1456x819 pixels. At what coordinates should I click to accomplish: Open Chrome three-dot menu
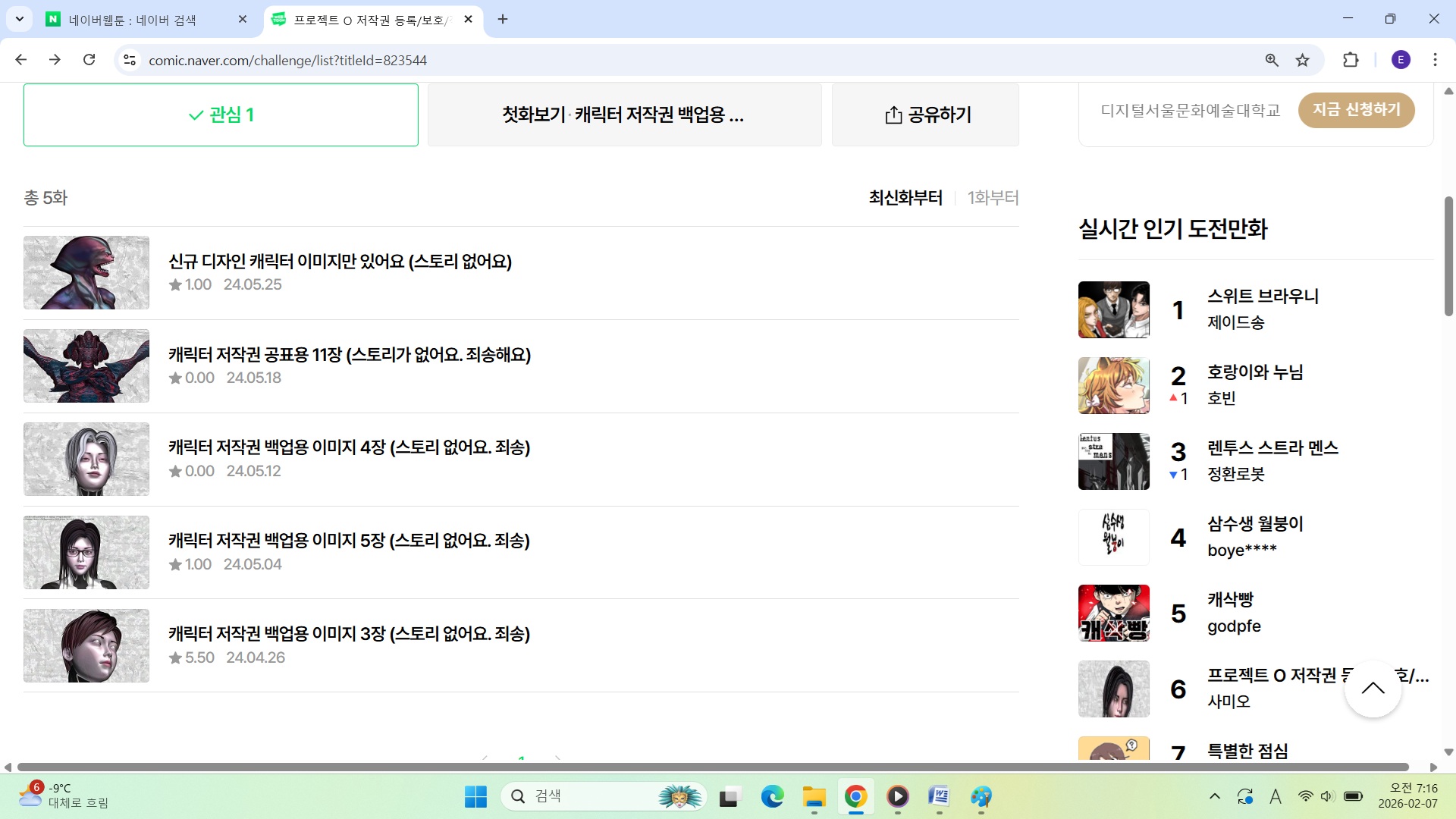1435,60
